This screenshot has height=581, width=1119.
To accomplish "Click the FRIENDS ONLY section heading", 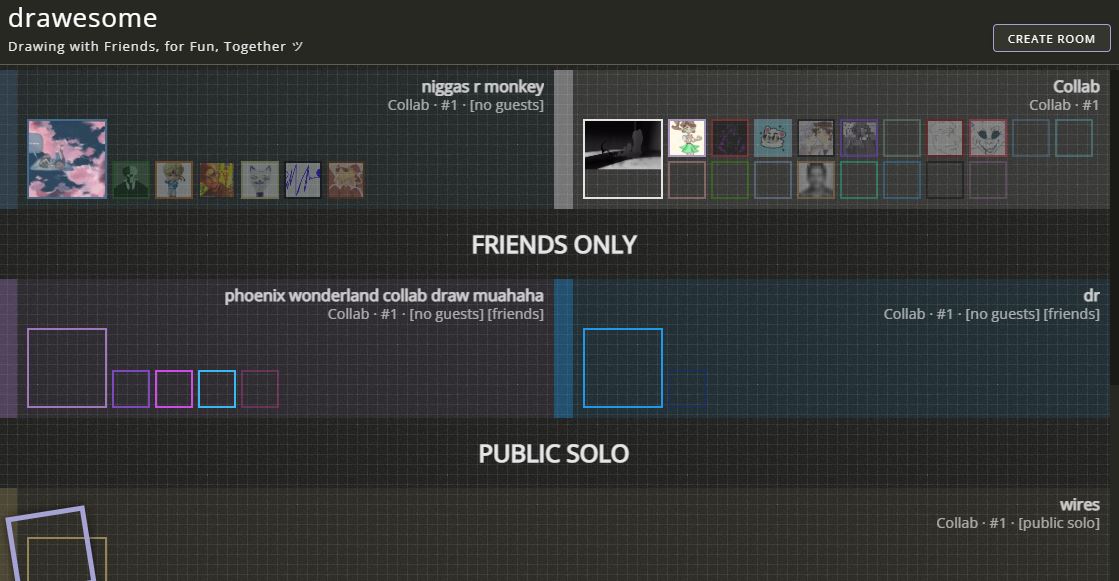I will [x=554, y=245].
